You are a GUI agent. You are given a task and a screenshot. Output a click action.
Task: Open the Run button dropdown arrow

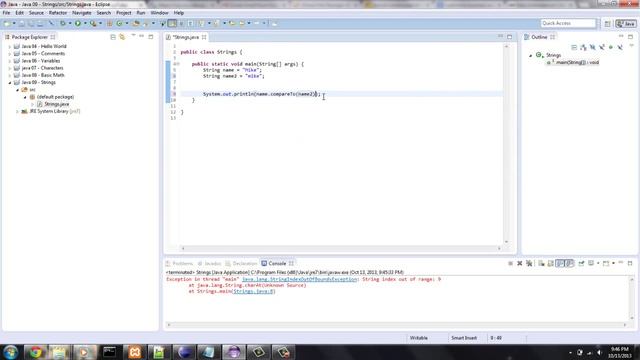(85, 23)
